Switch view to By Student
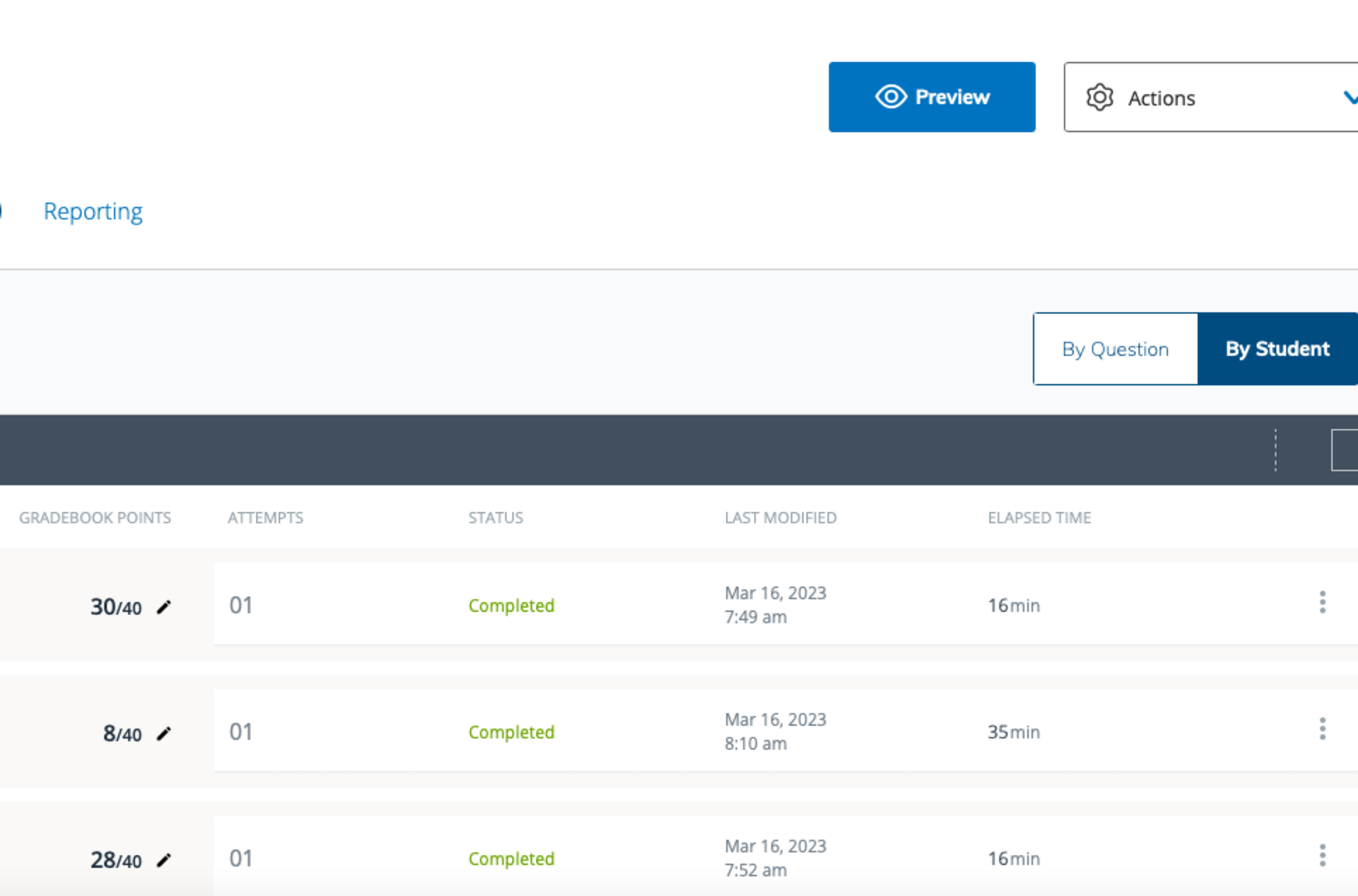Screen dimensions: 1358x896 tap(1277, 349)
